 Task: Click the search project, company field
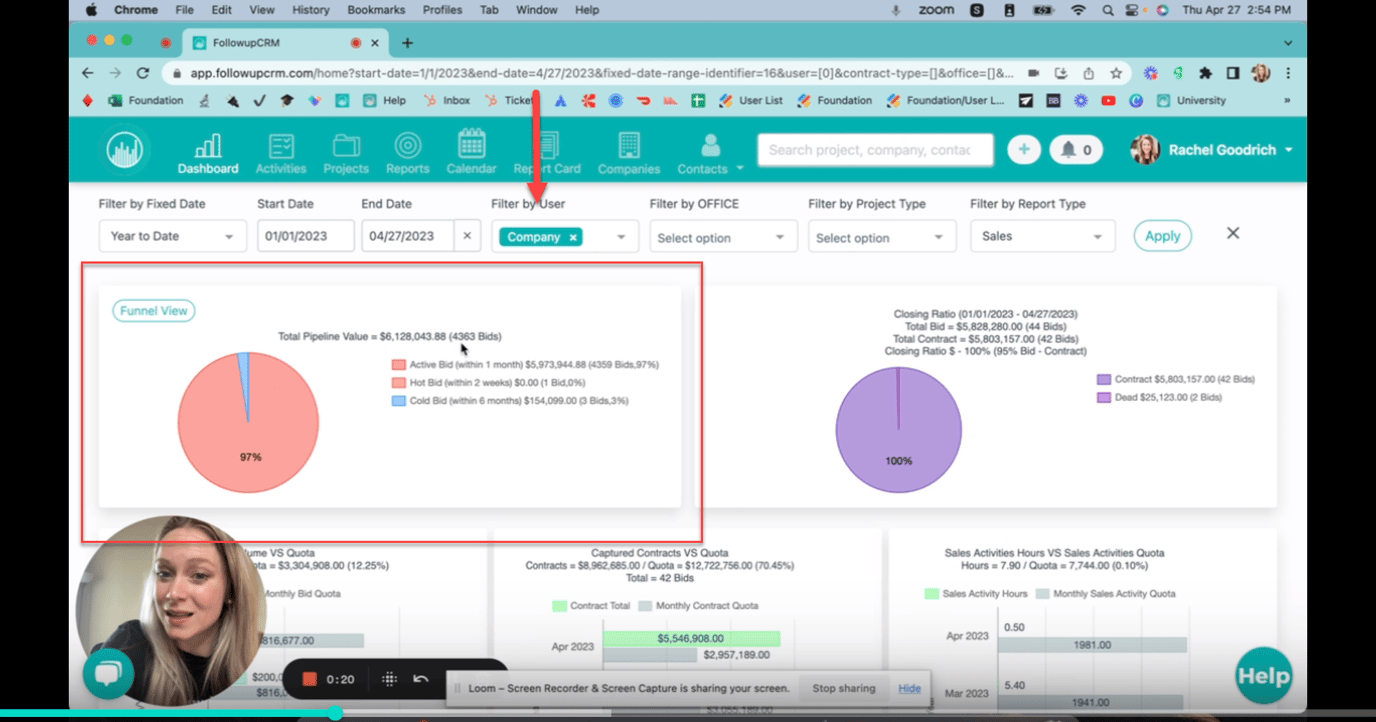(874, 149)
